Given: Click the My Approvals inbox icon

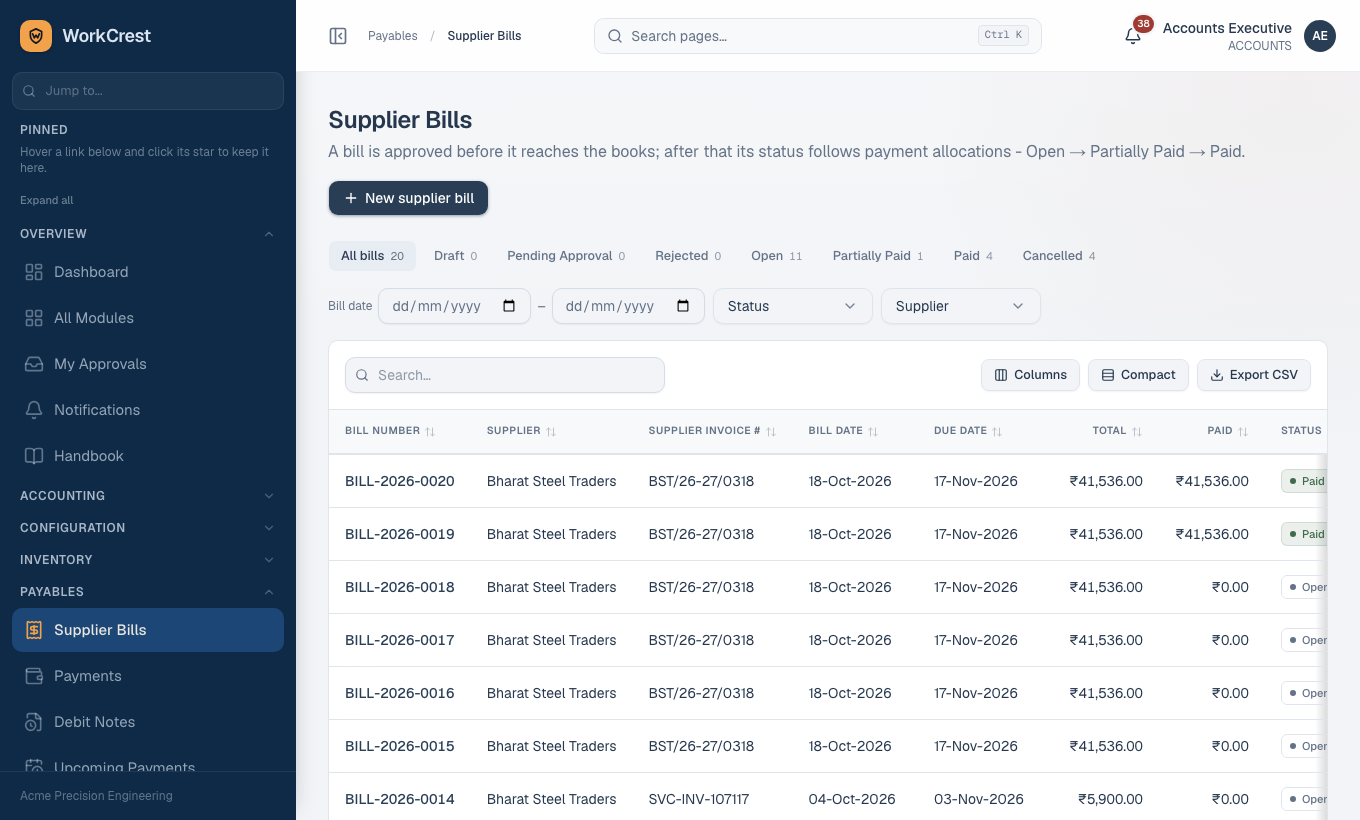Looking at the screenshot, I should 34,364.
